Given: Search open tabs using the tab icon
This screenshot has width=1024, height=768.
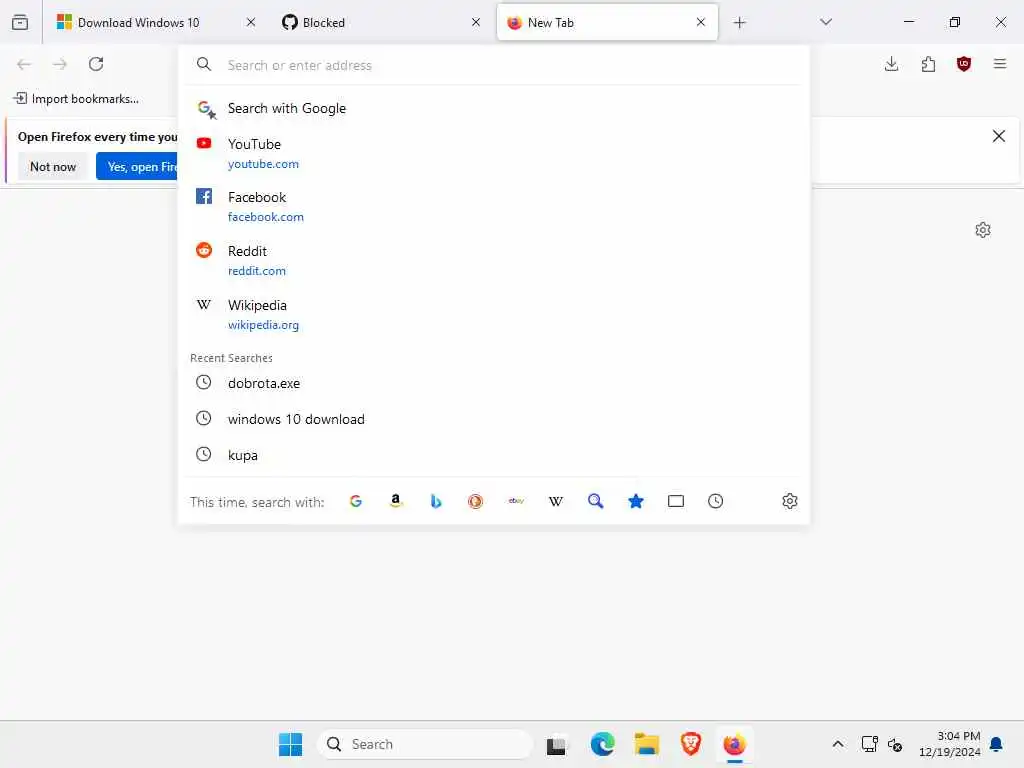Looking at the screenshot, I should (x=676, y=501).
